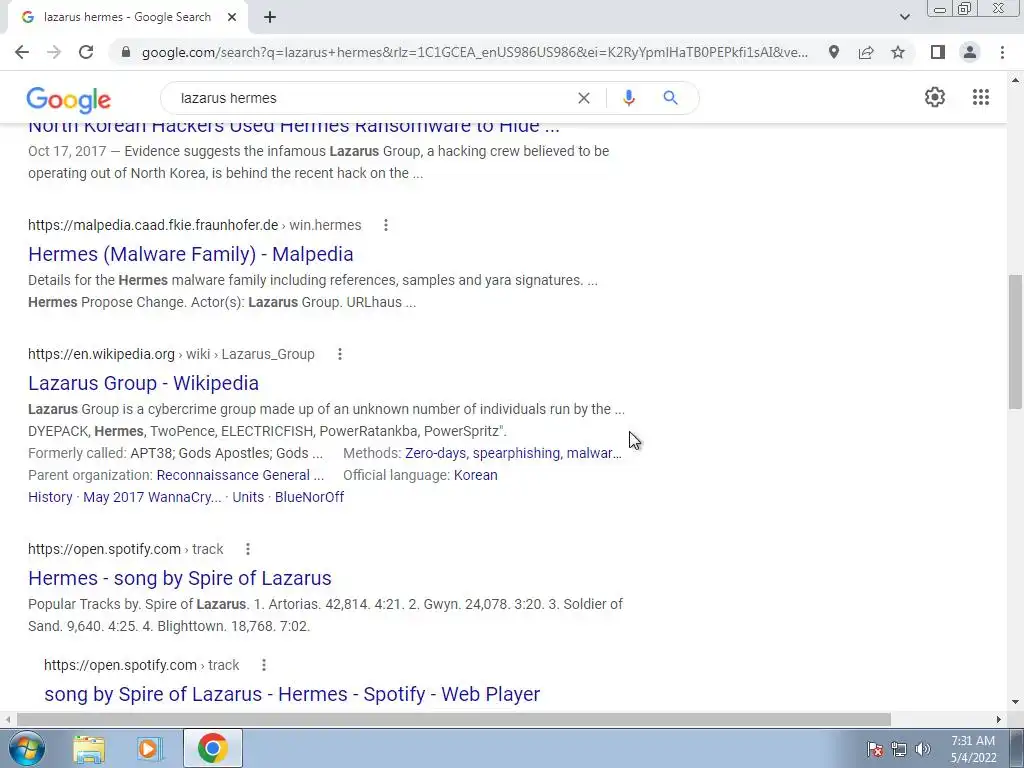Open Lazarus Group - Wikipedia link

[144, 383]
